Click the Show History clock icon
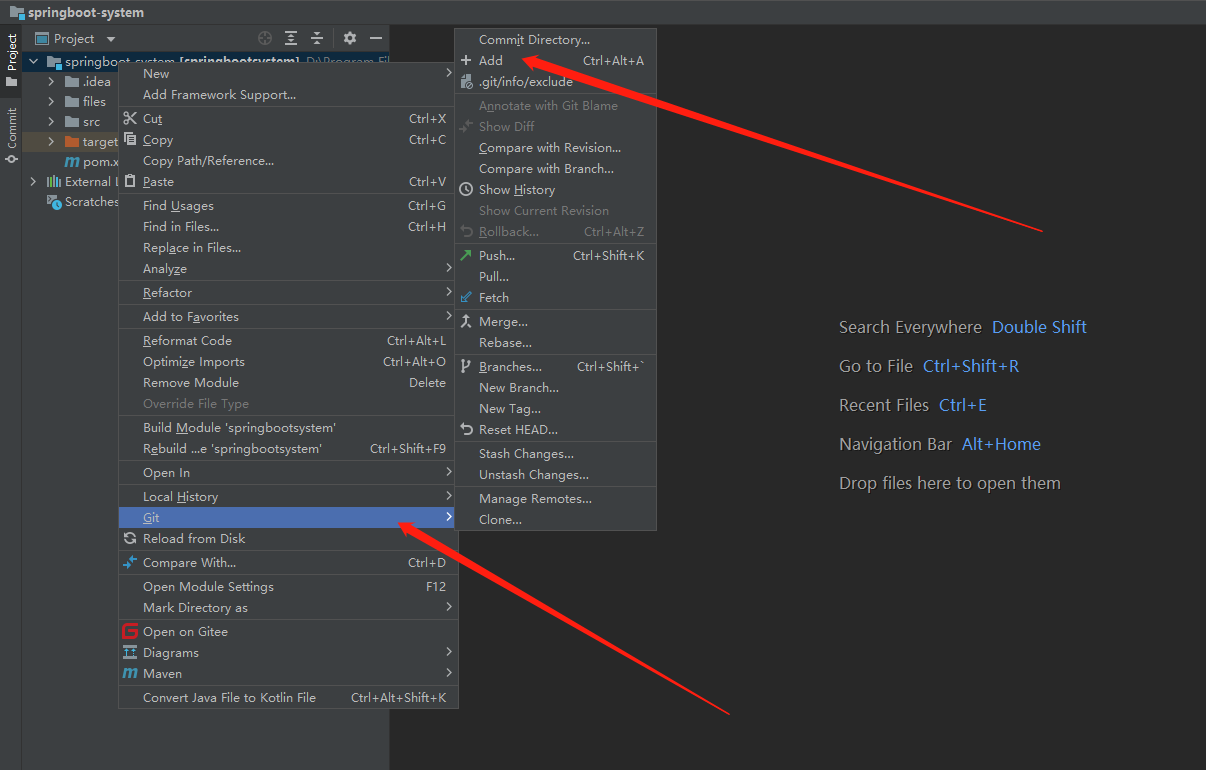This screenshot has width=1206, height=770. [466, 190]
